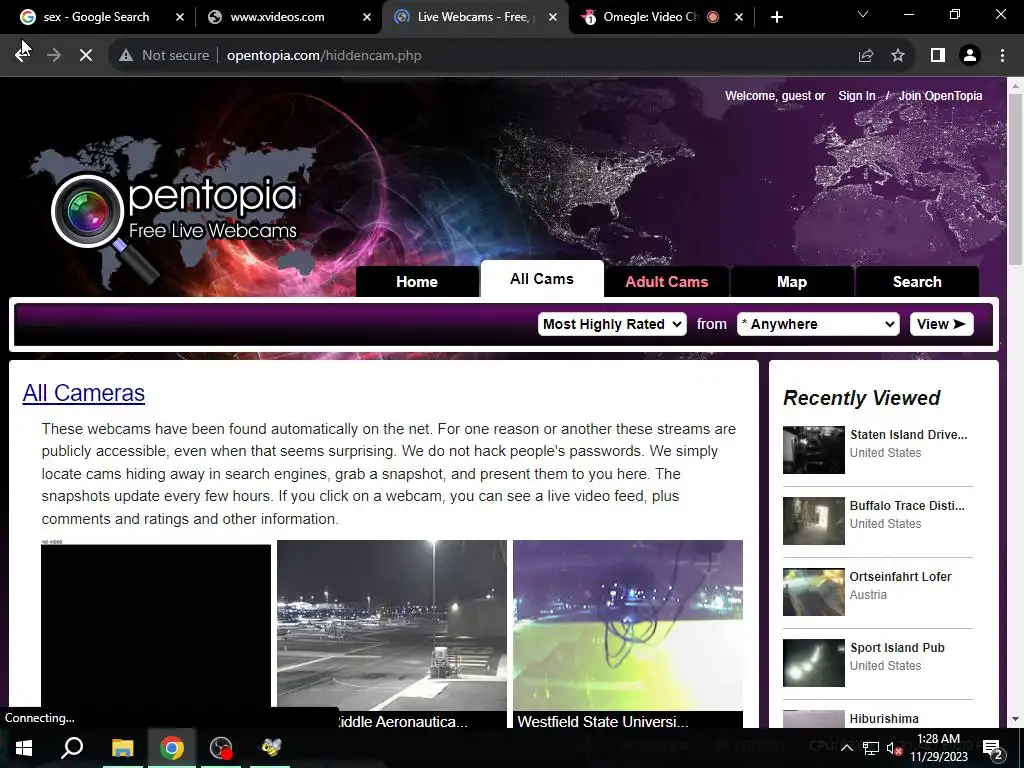Click the Hiburishima title
1024x768 pixels.
(x=884, y=719)
